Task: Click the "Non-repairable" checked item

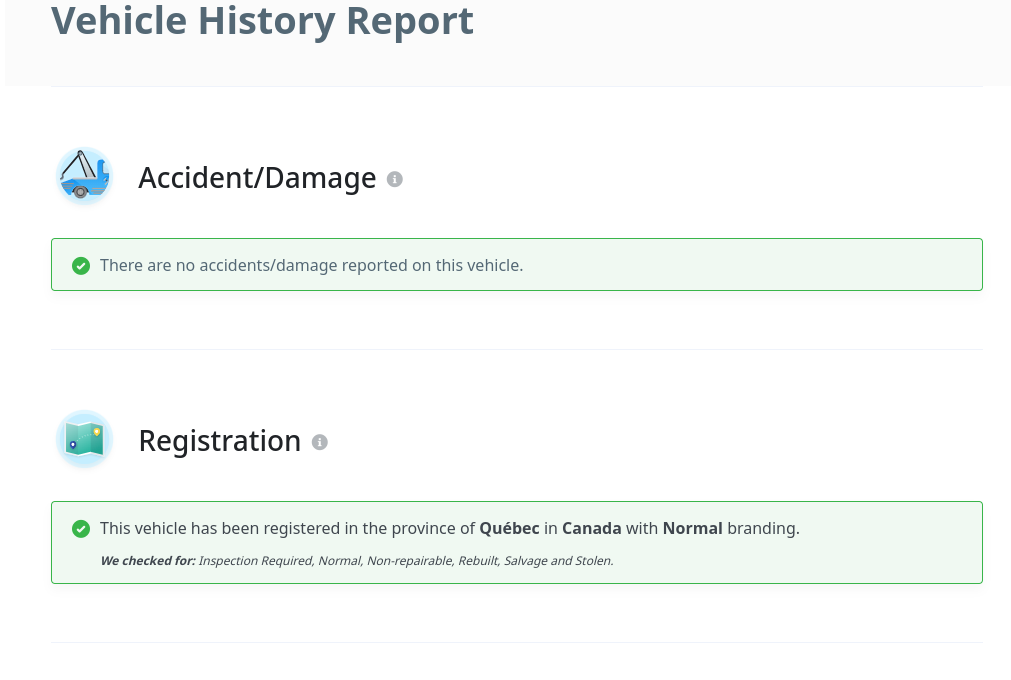Action: (x=409, y=561)
